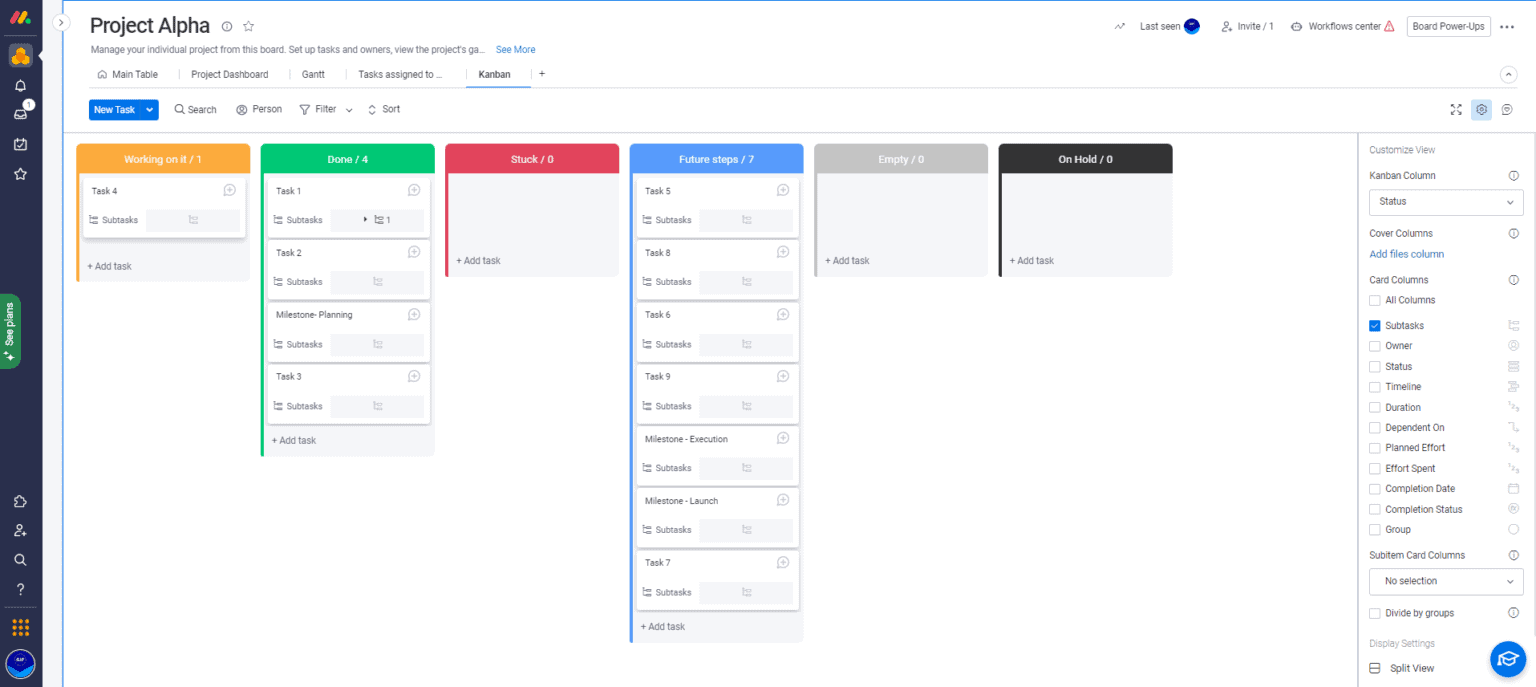Open the Kanban Column Status dropdown
The width and height of the screenshot is (1536, 687).
(x=1445, y=202)
